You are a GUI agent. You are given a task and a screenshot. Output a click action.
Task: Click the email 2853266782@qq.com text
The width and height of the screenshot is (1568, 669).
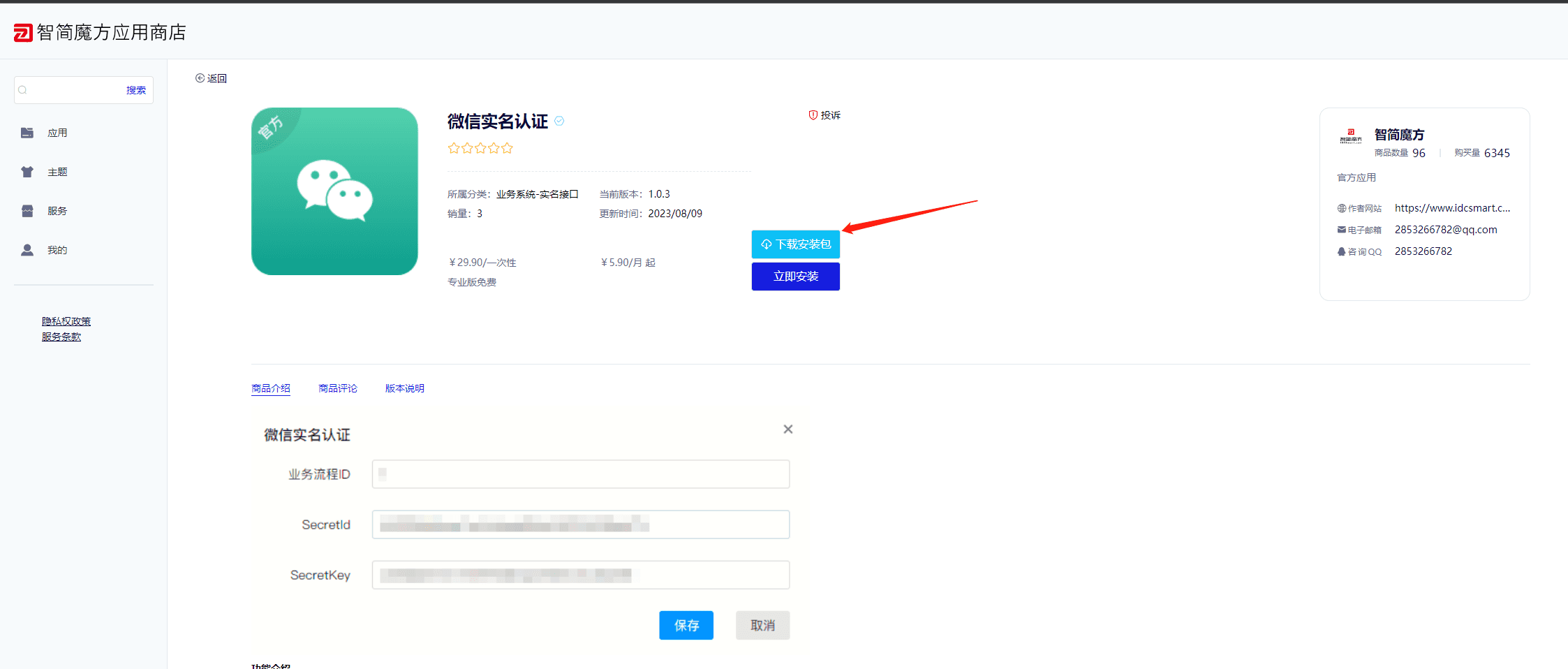click(1446, 230)
